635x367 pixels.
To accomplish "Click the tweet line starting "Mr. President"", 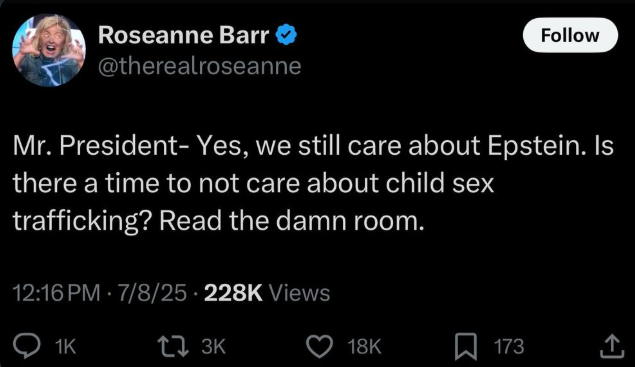I will pos(313,145).
